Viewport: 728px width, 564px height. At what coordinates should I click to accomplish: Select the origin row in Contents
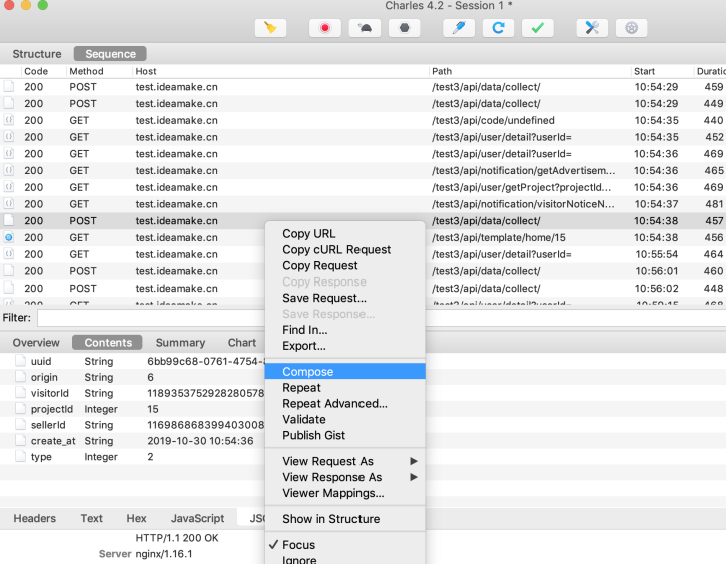click(132, 377)
